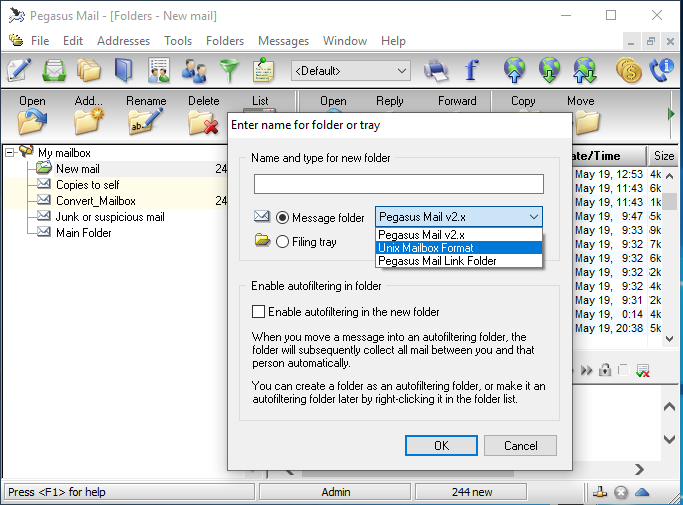Screen dimensions: 683x505
Task: Click the Delete folder icon
Action: pos(203,123)
